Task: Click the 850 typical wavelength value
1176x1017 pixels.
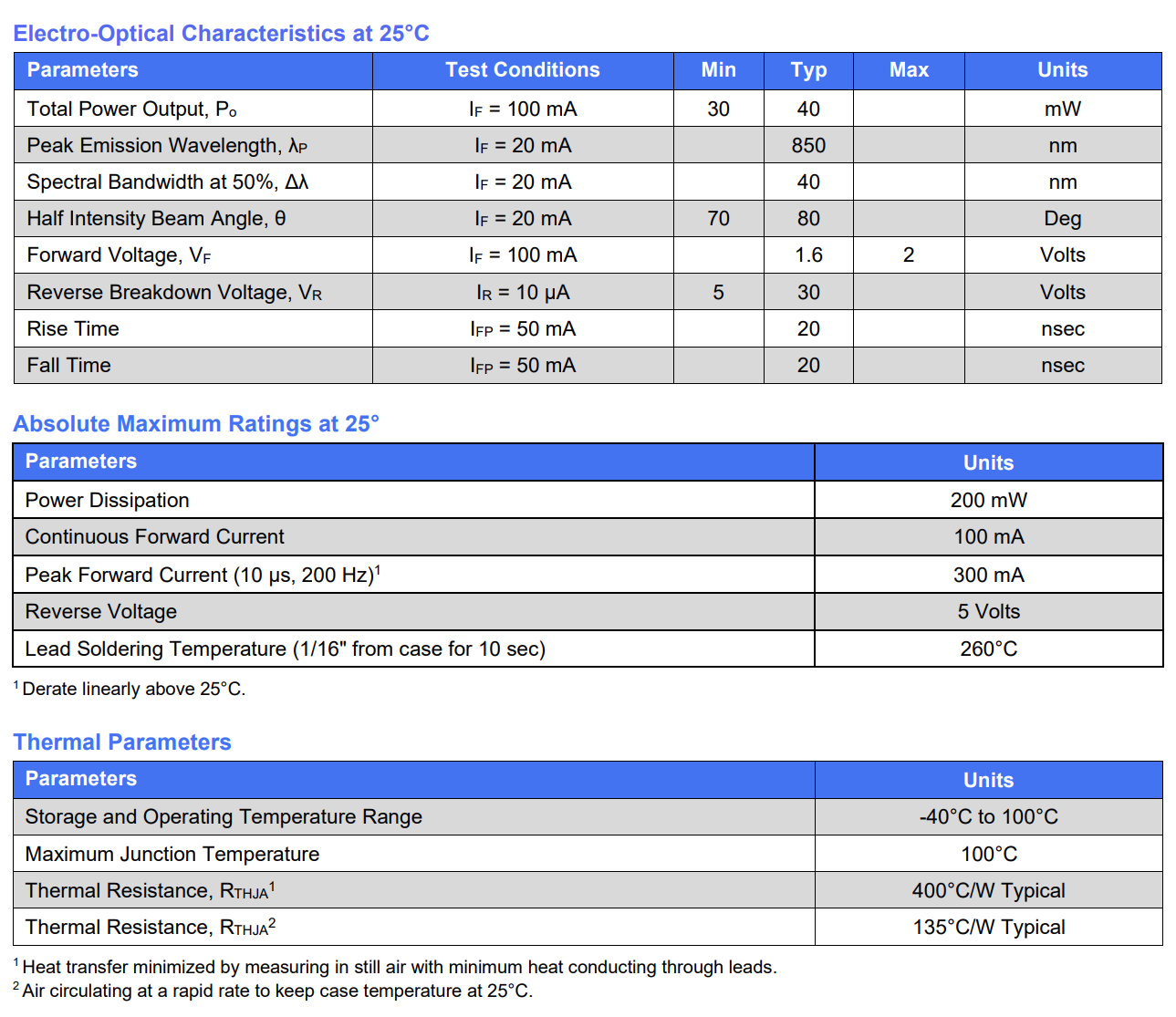Action: click(x=808, y=146)
